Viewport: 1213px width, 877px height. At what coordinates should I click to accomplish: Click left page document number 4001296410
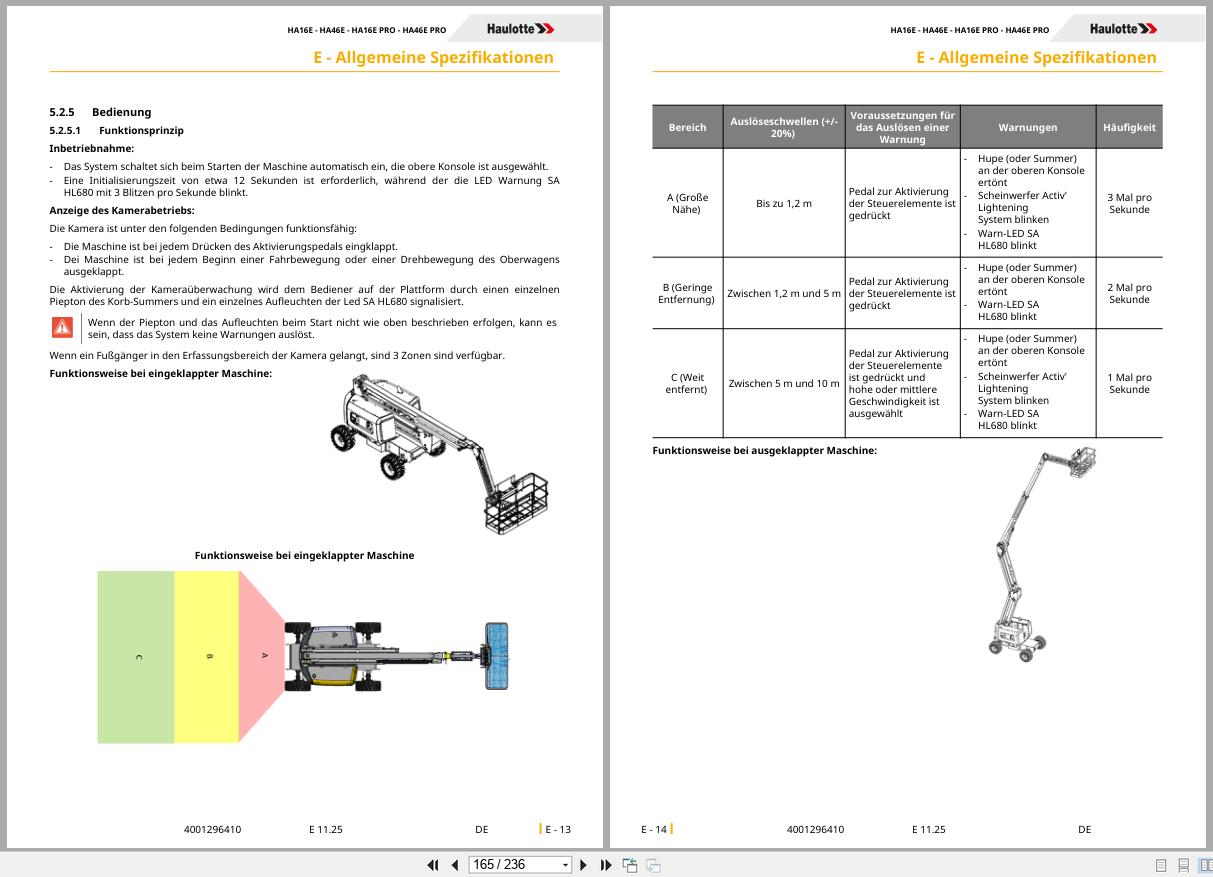[x=212, y=829]
